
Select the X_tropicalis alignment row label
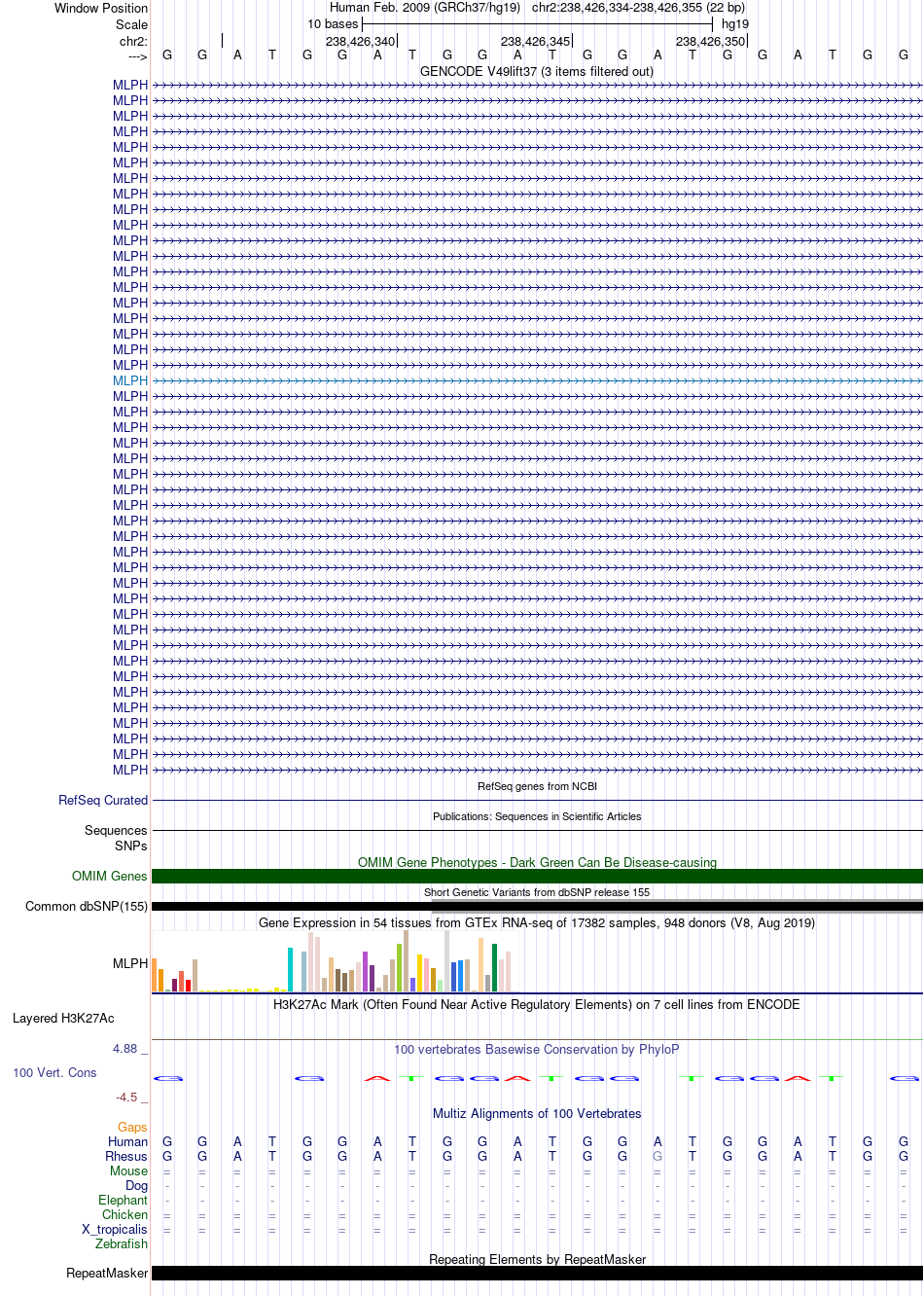click(x=115, y=1229)
